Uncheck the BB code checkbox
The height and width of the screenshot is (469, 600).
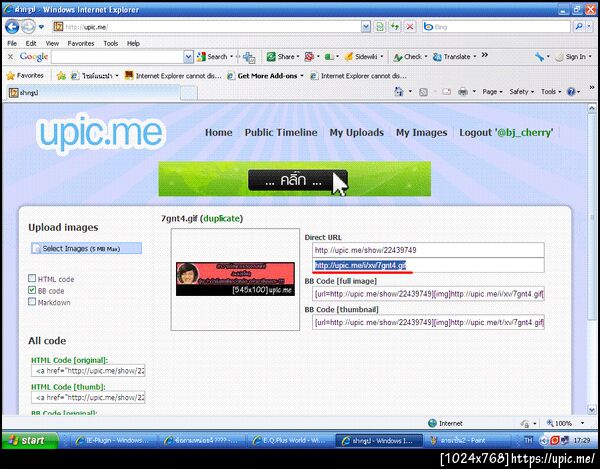(x=32, y=290)
